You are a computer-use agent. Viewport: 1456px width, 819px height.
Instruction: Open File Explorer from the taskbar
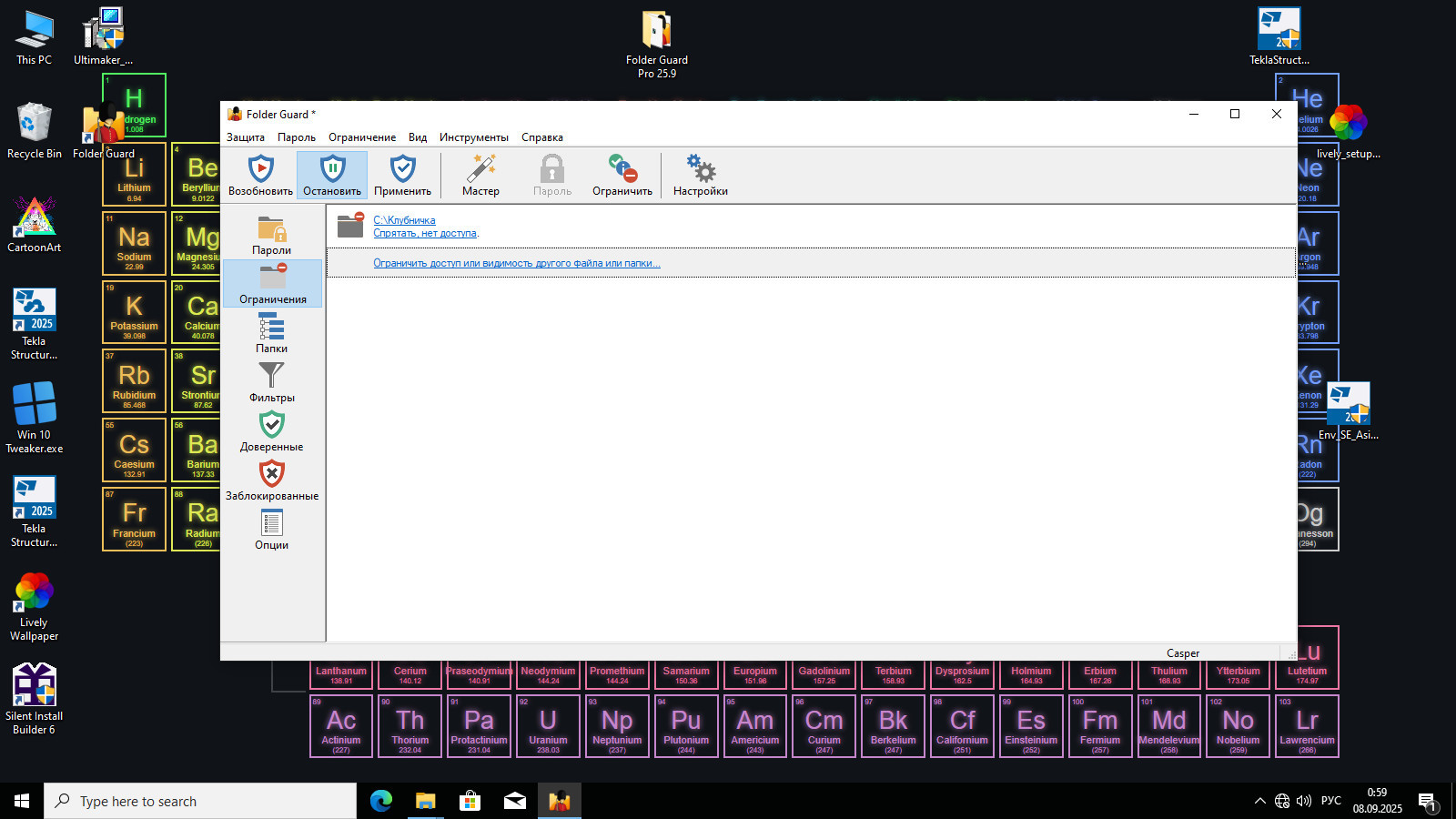coord(425,801)
